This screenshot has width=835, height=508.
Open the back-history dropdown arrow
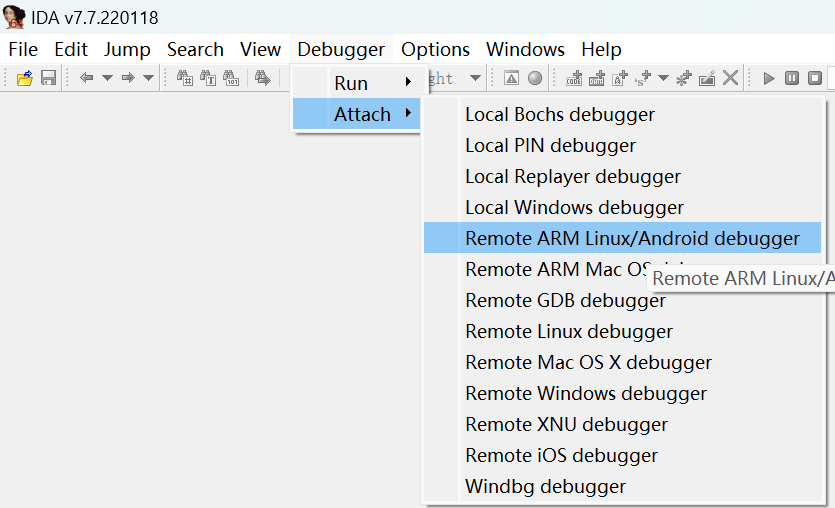[106, 78]
